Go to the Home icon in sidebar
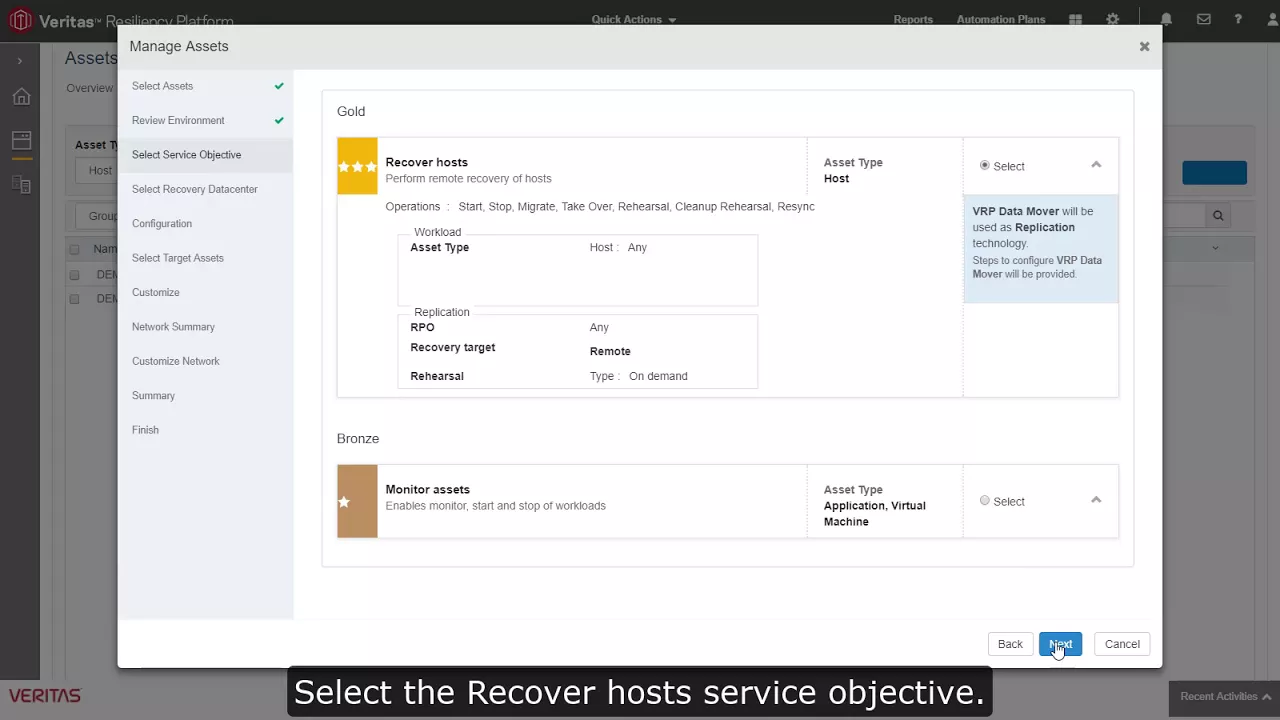 (x=21, y=97)
